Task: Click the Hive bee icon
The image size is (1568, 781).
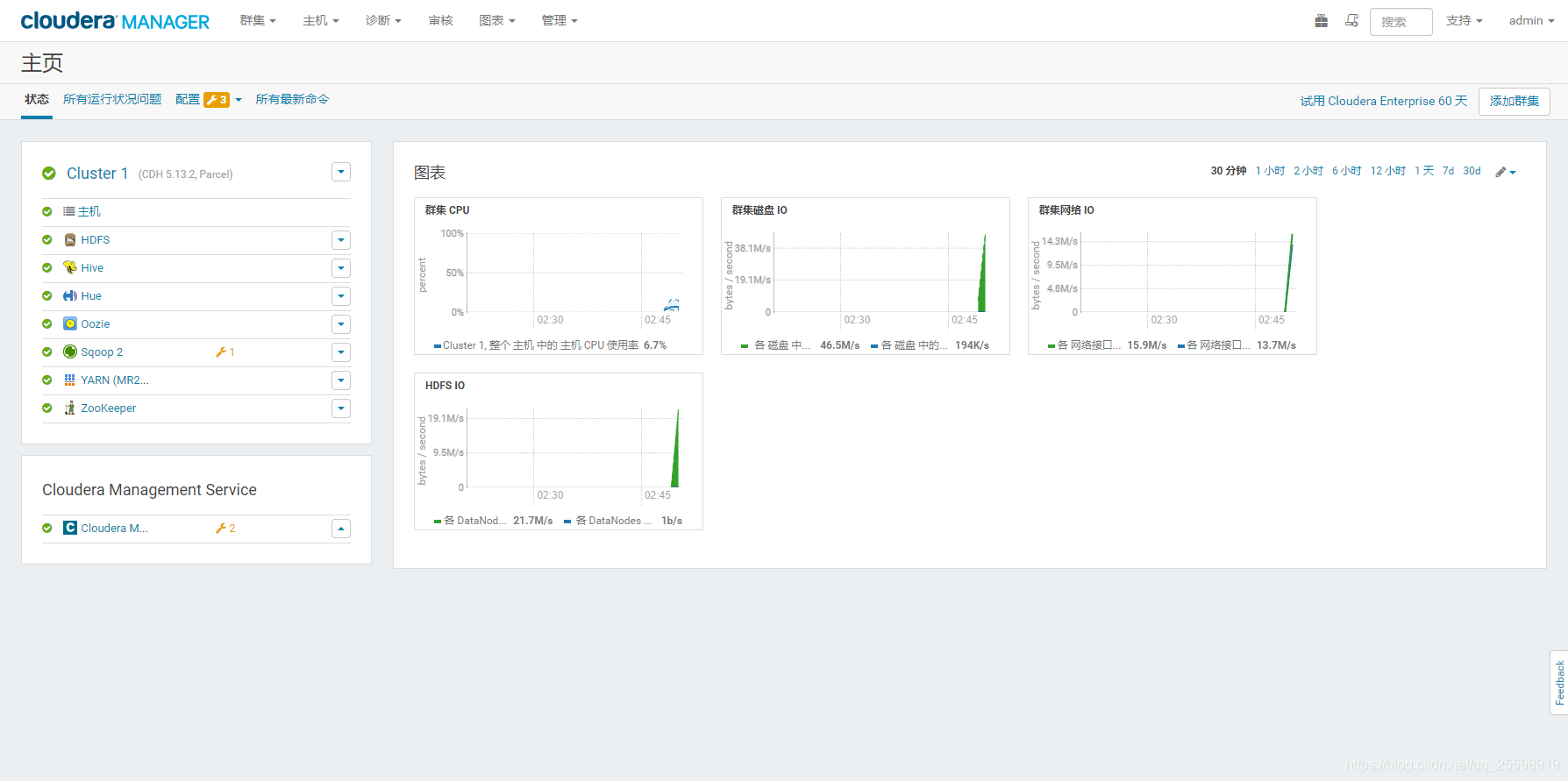Action: tap(70, 268)
